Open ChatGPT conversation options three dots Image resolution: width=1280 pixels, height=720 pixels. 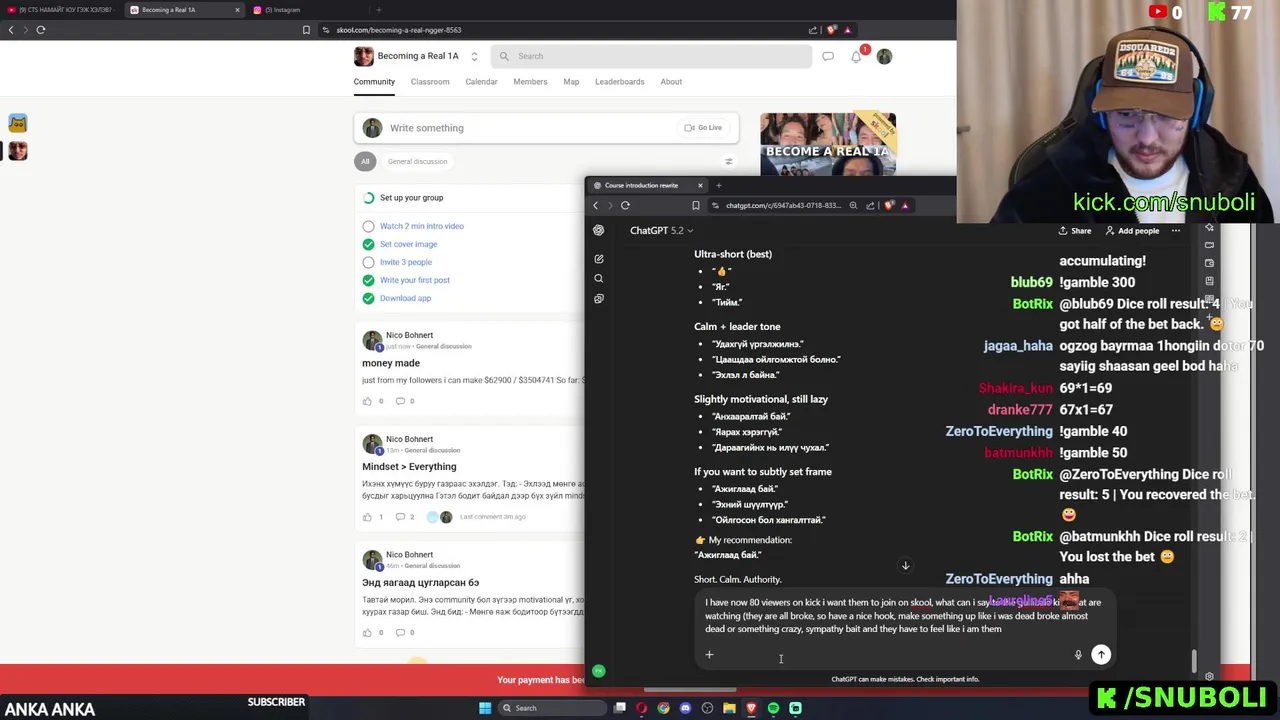point(1176,231)
